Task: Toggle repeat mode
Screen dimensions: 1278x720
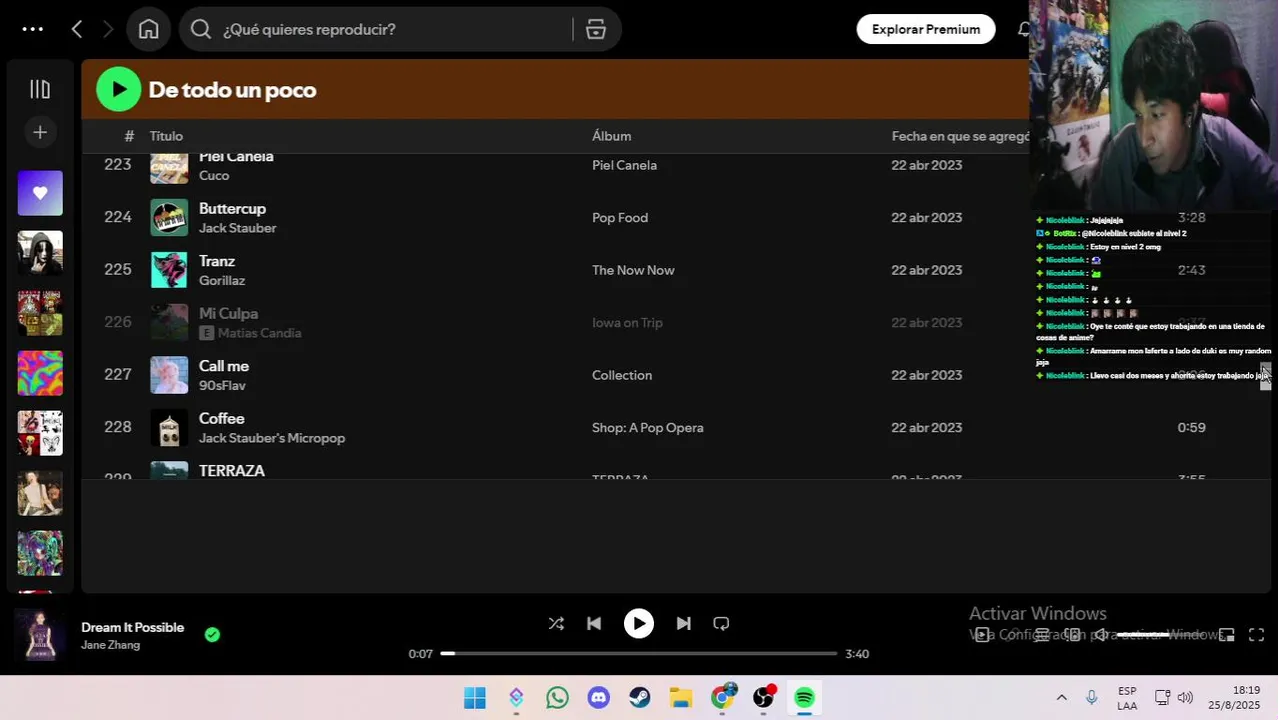Action: [x=721, y=623]
